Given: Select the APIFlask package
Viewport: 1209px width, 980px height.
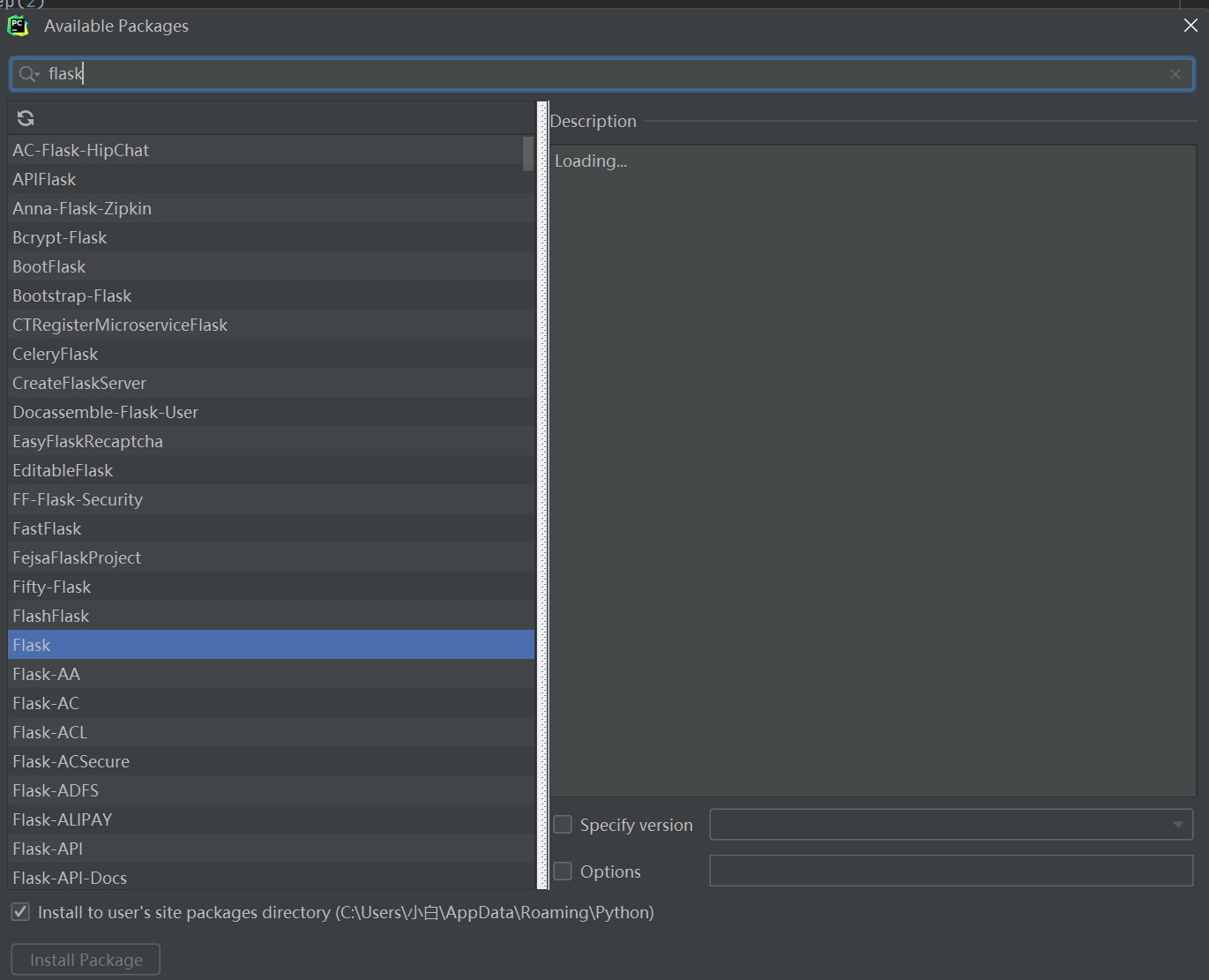Looking at the screenshot, I should click(271, 179).
